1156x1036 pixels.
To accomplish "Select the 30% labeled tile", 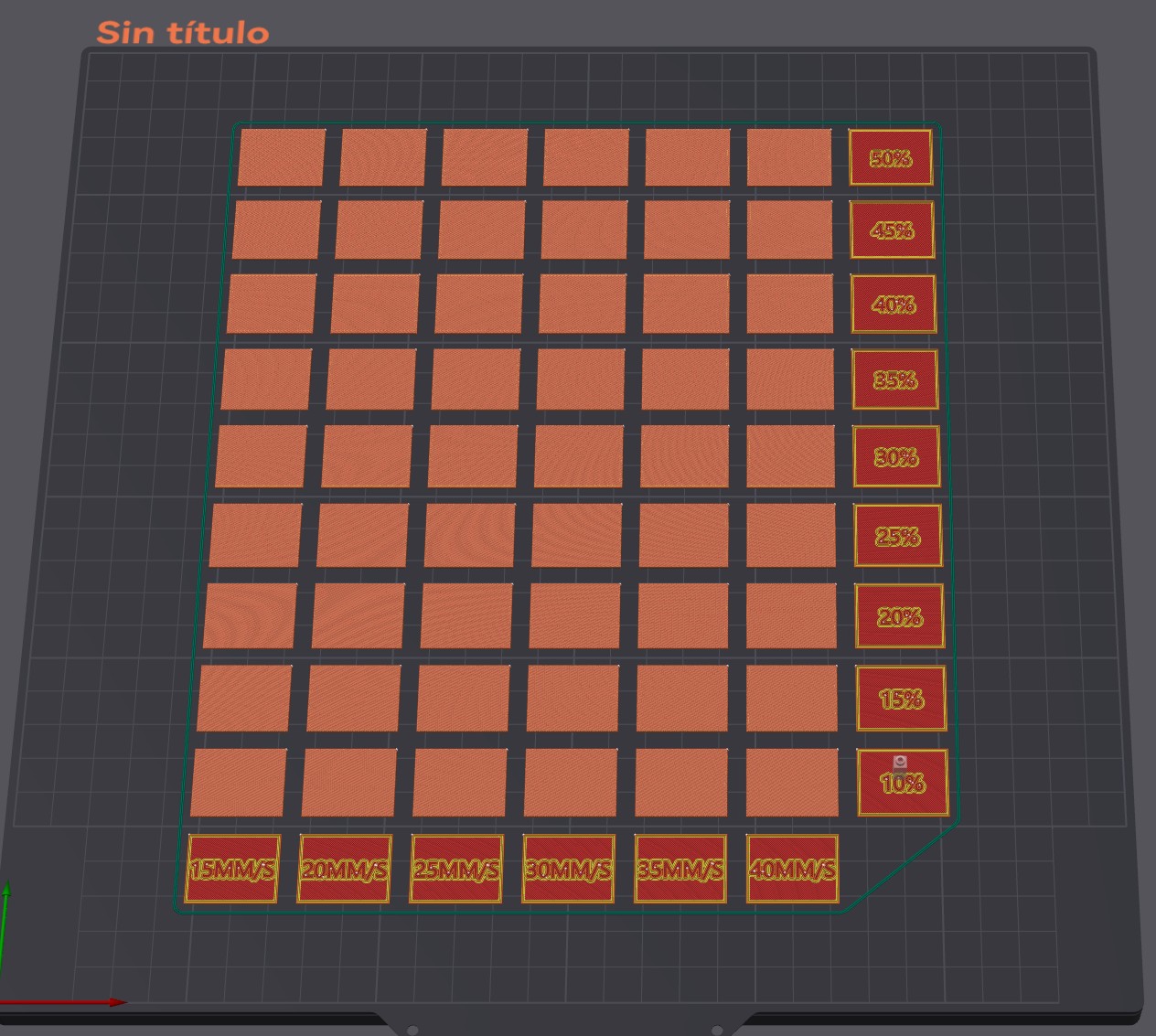I will click(x=896, y=456).
